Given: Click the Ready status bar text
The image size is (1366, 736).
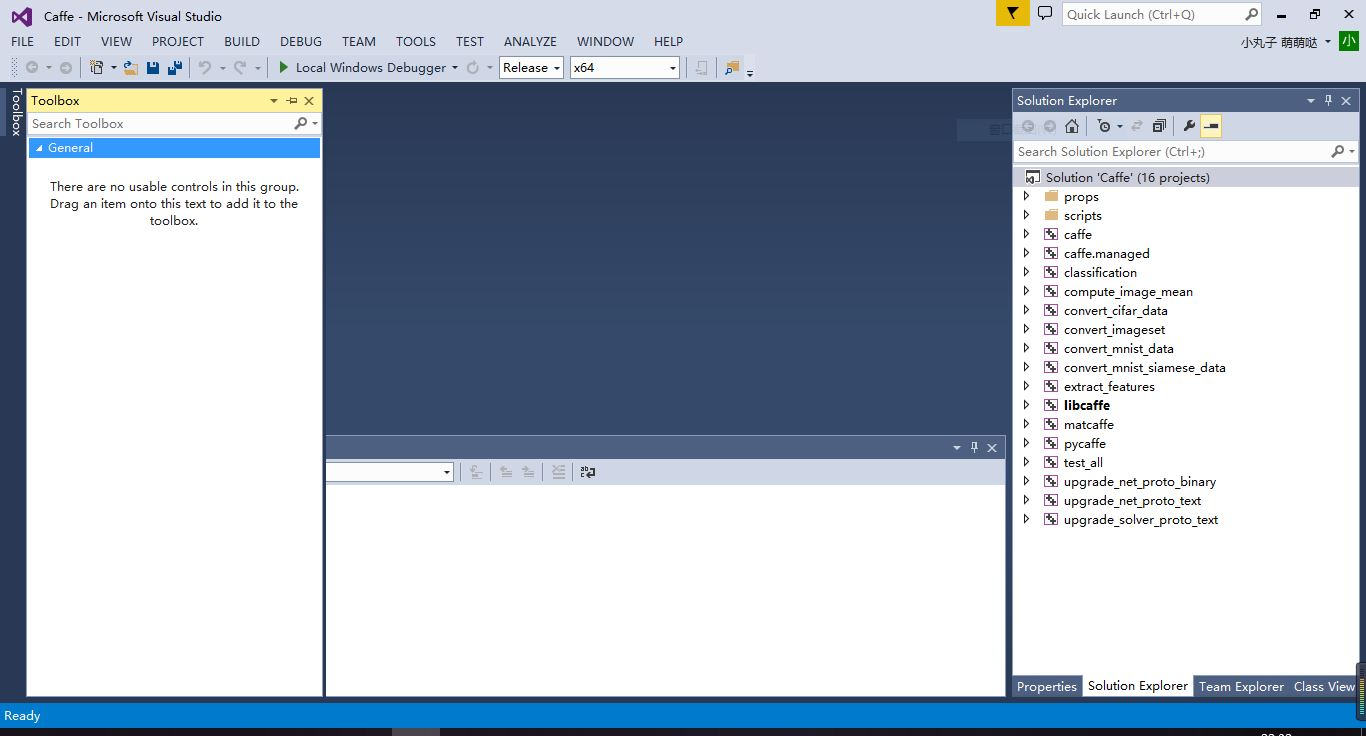Looking at the screenshot, I should pos(22,715).
